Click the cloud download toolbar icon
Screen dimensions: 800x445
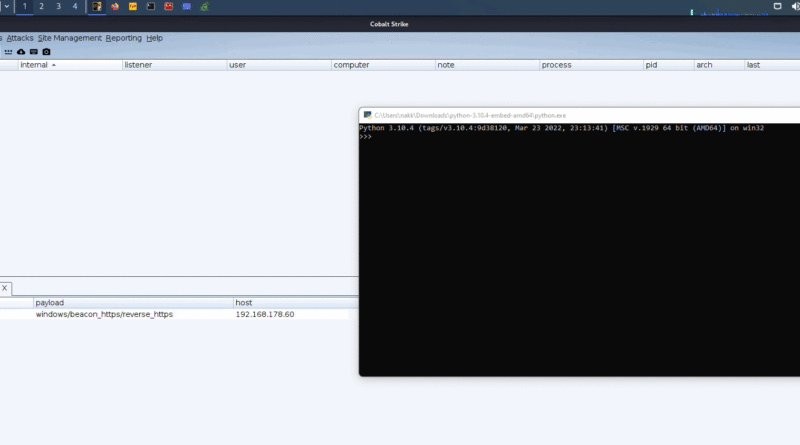click(21, 52)
